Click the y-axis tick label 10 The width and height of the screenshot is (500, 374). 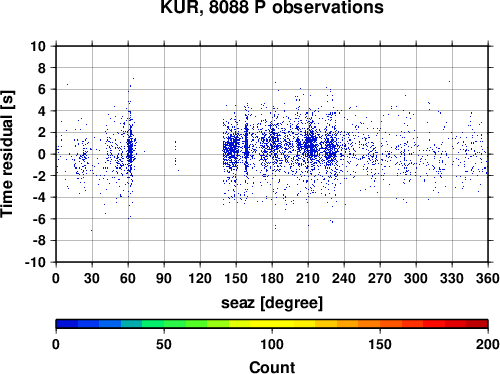38,46
